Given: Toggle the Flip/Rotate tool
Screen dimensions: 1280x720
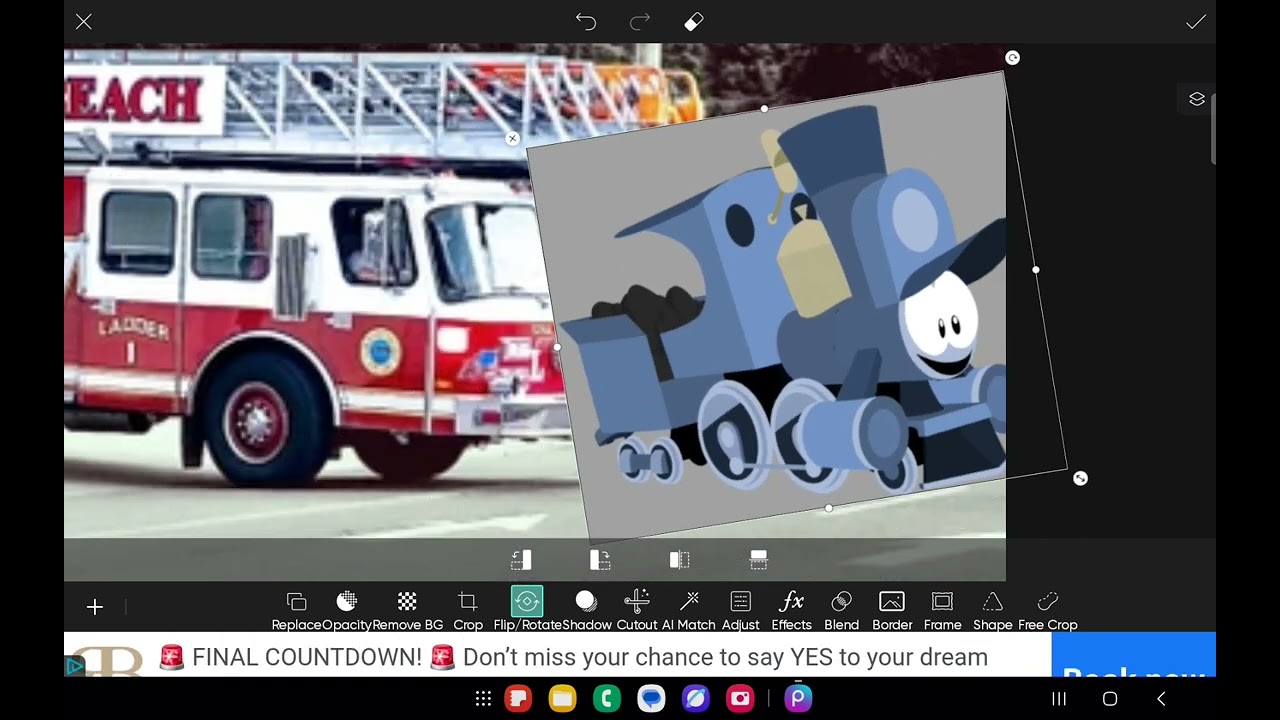Looking at the screenshot, I should [527, 610].
